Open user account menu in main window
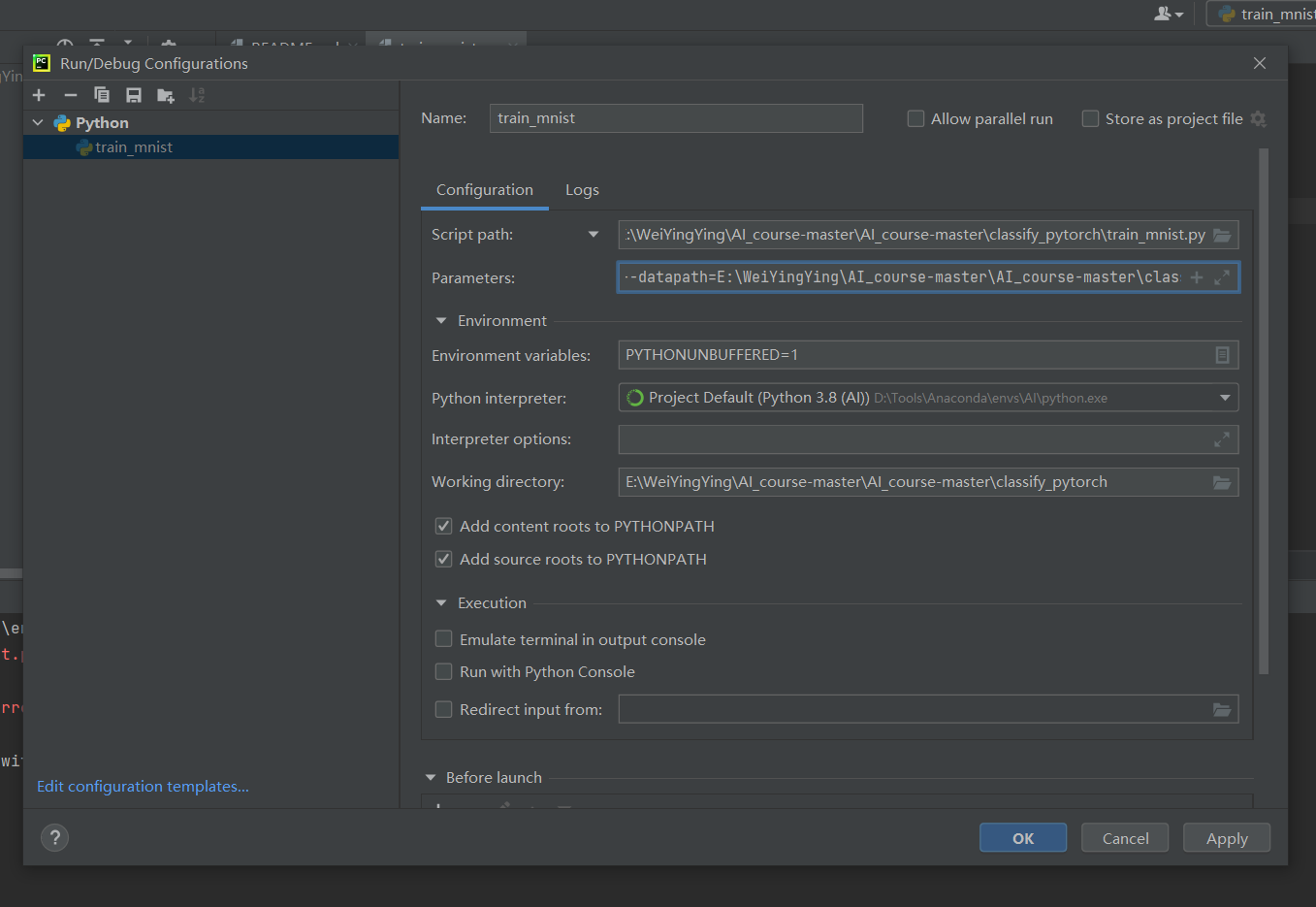Viewport: 1316px width, 907px height. 1169,14
